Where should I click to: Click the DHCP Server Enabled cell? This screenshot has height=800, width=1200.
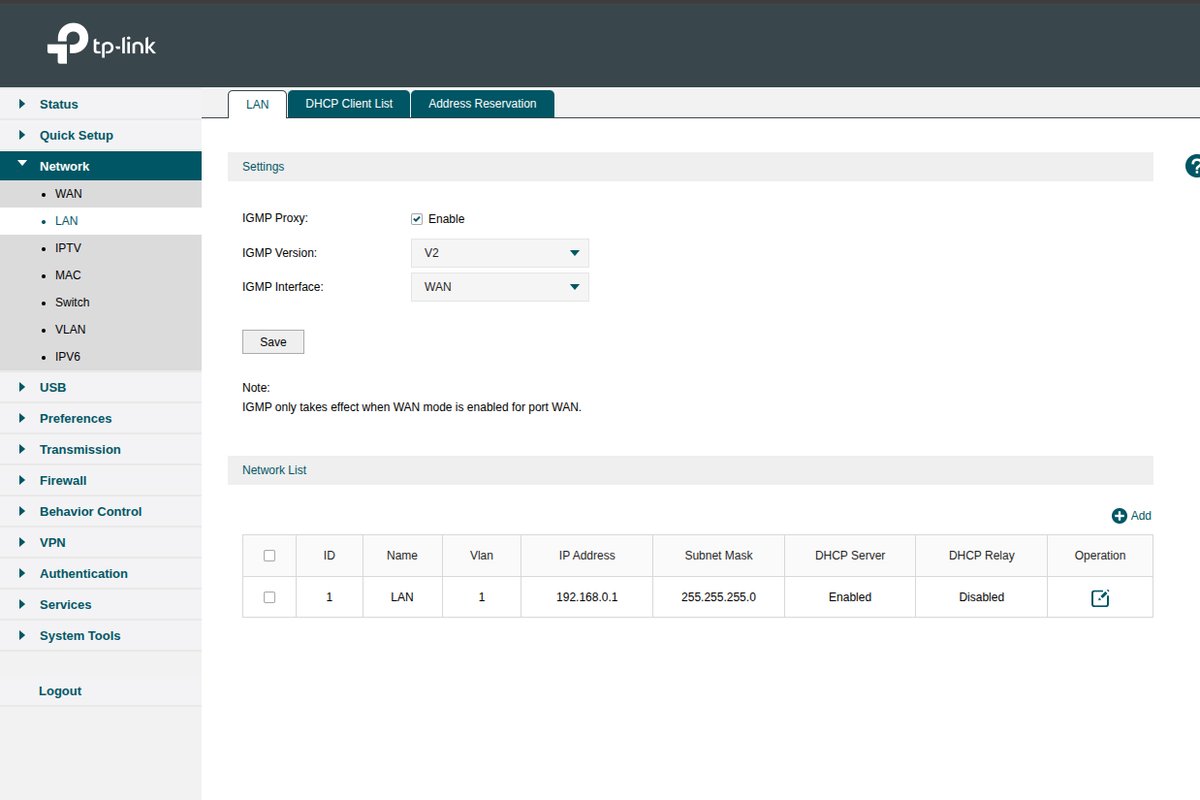point(850,597)
